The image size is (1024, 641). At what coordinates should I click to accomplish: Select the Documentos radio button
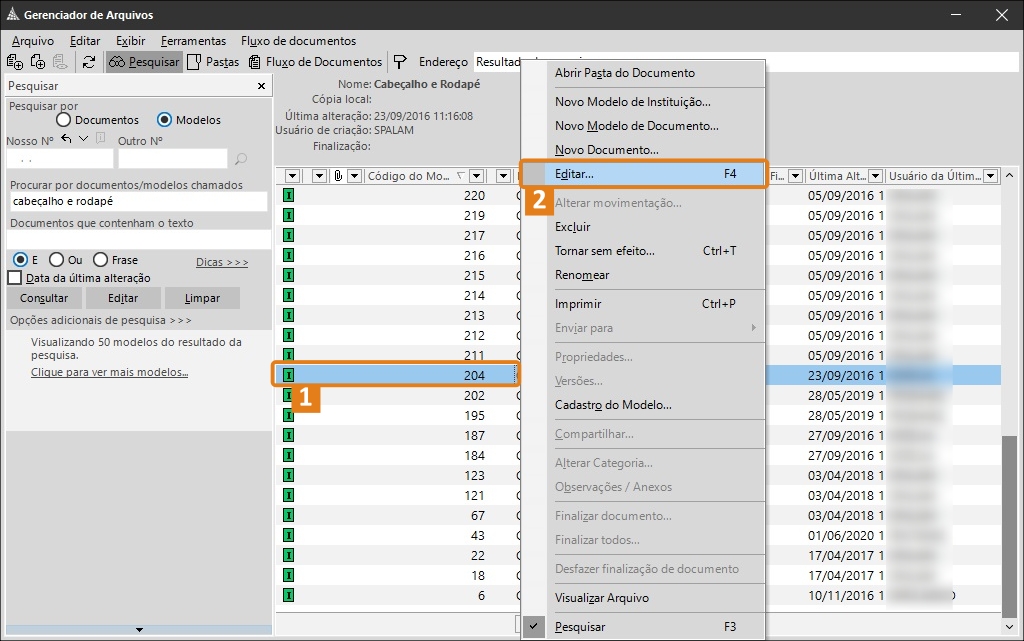[64, 120]
